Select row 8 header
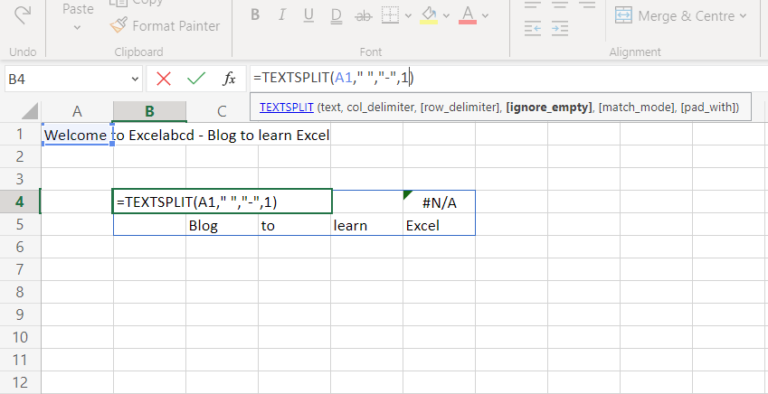 click(20, 292)
